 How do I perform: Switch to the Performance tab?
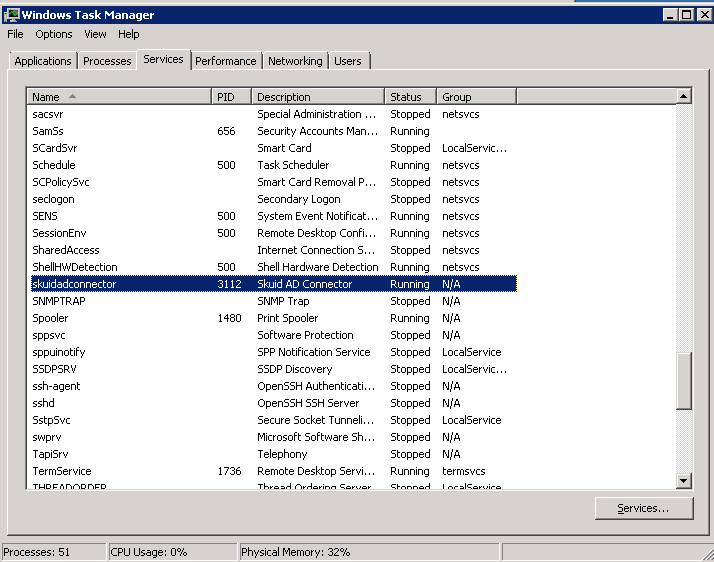(x=225, y=61)
